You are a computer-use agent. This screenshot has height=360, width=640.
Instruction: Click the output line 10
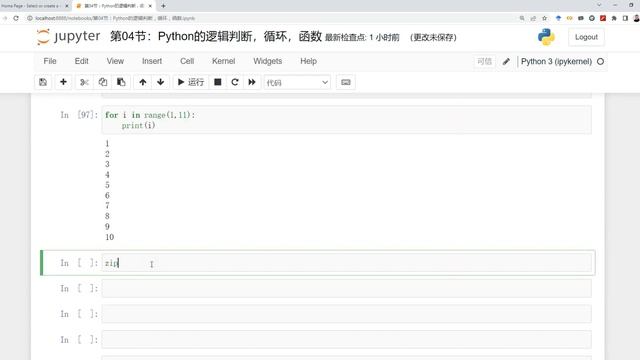[x=109, y=237]
